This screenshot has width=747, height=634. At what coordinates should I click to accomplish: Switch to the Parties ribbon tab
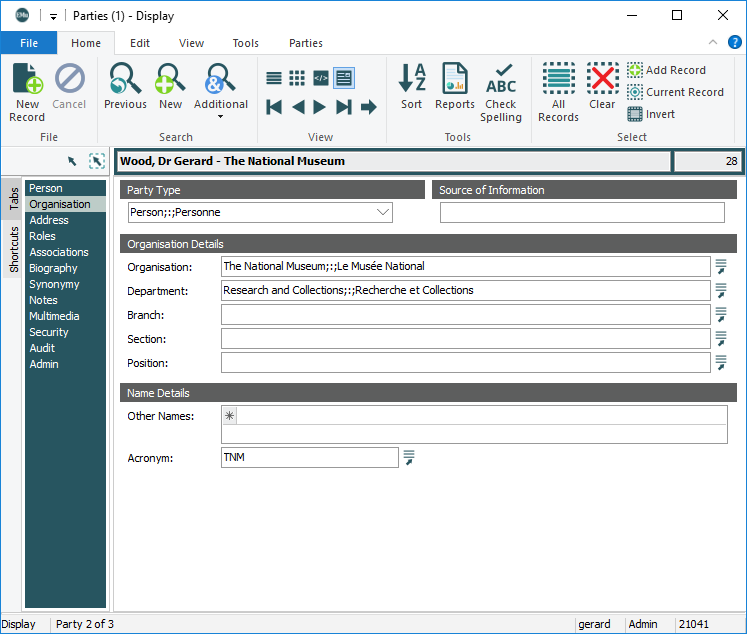coord(306,43)
